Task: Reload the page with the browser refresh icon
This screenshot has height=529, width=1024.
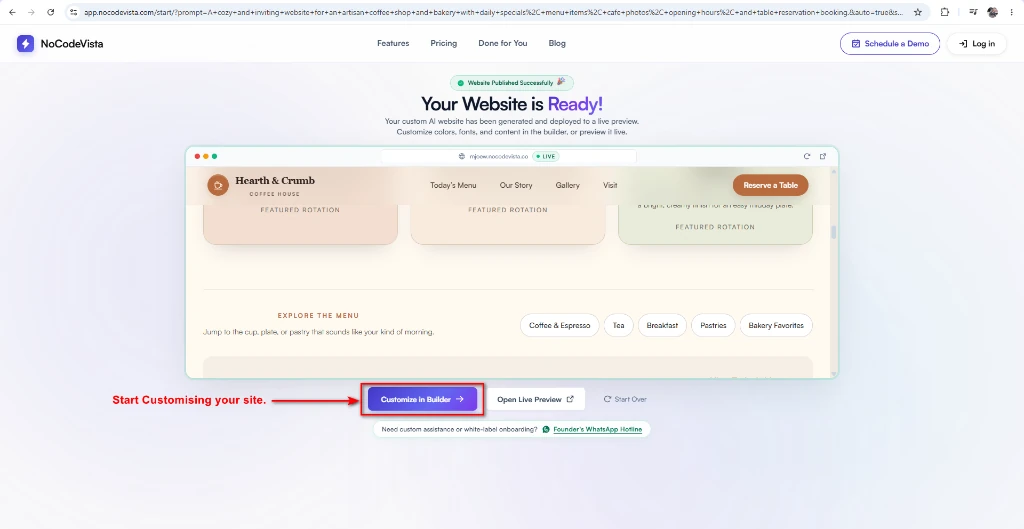Action: click(50, 12)
